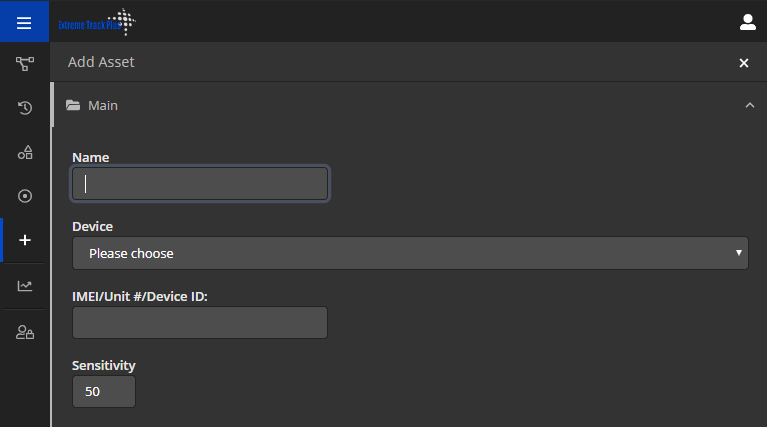
Task: Click the Sensitivity value field showing 50
Action: tap(104, 392)
